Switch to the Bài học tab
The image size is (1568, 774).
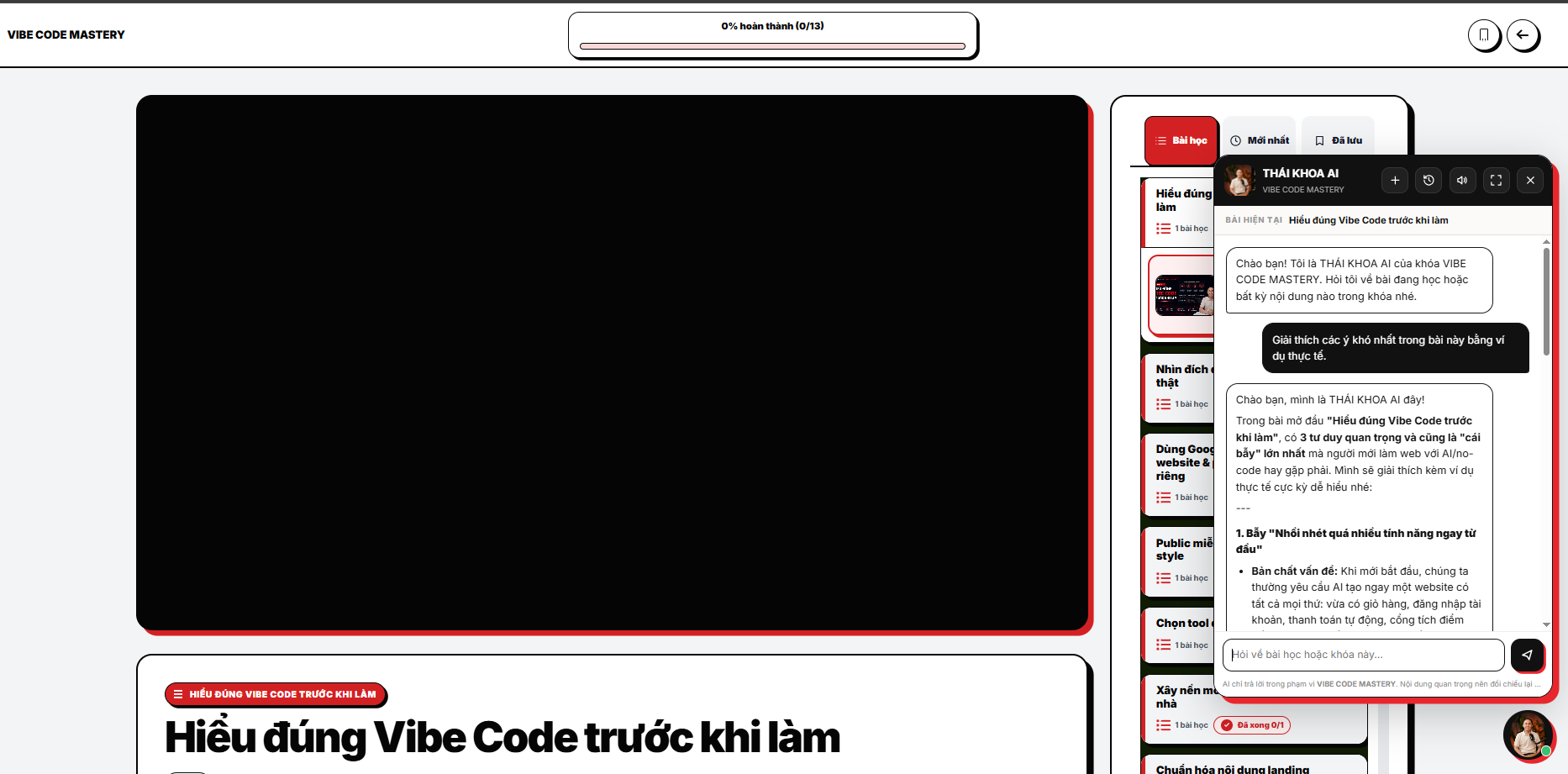click(x=1181, y=140)
